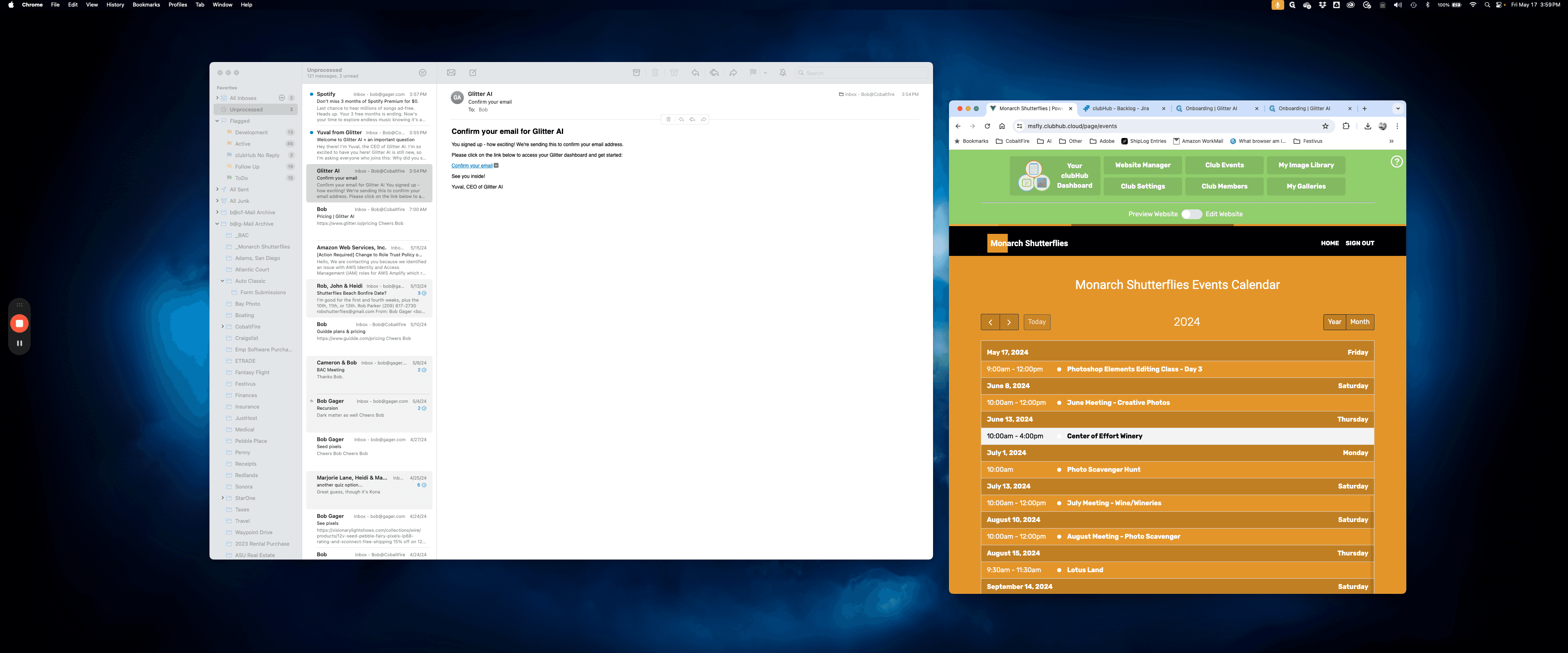Collapse the Flagged mailbox group
This screenshot has width=1568, height=653.
tap(217, 120)
